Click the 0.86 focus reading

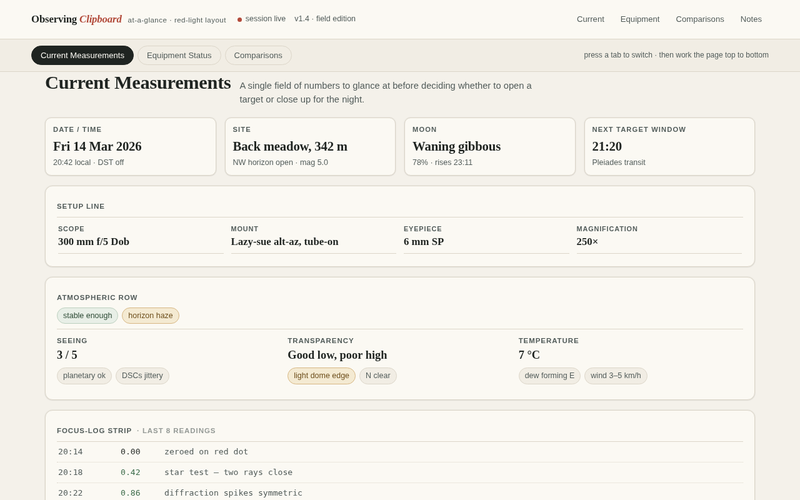(x=130, y=493)
